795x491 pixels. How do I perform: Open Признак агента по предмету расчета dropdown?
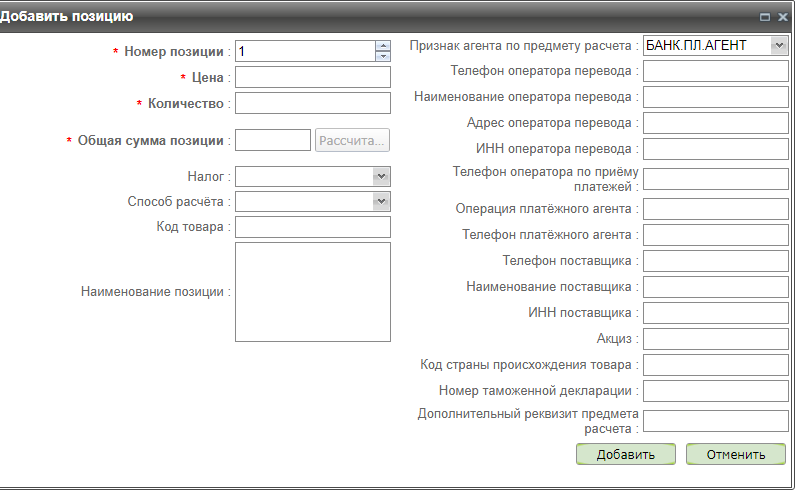(778, 46)
